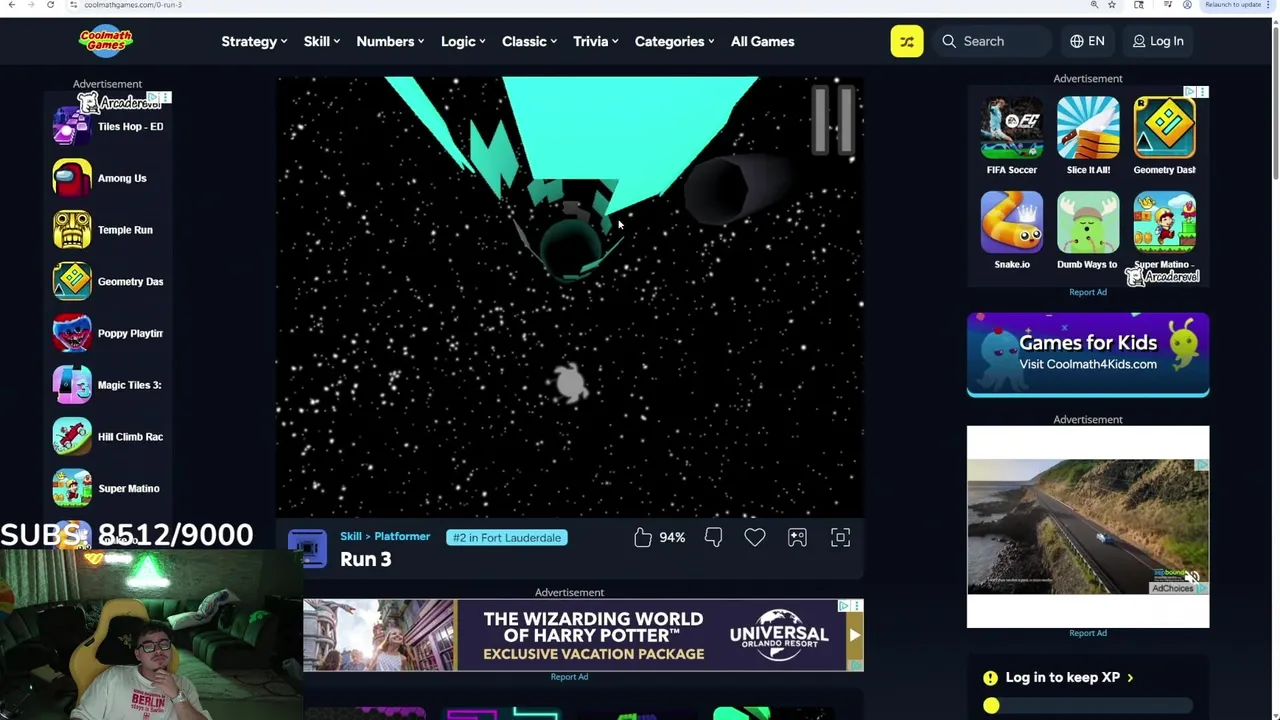Open Poppy Playtime in the sidebar ad
Screen dimensions: 1280x720
(x=108, y=333)
